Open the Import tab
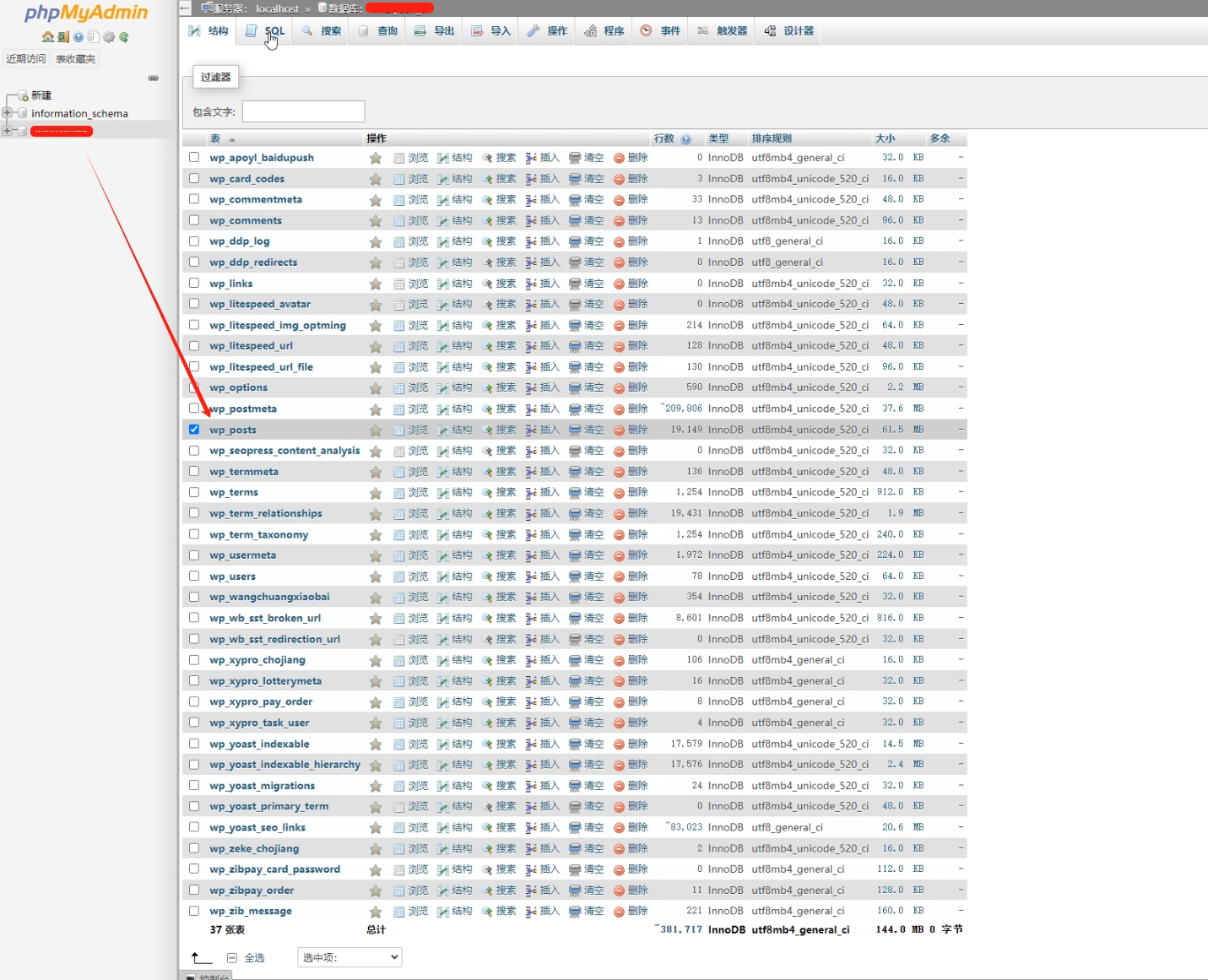The width and height of the screenshot is (1208, 980). [x=490, y=31]
